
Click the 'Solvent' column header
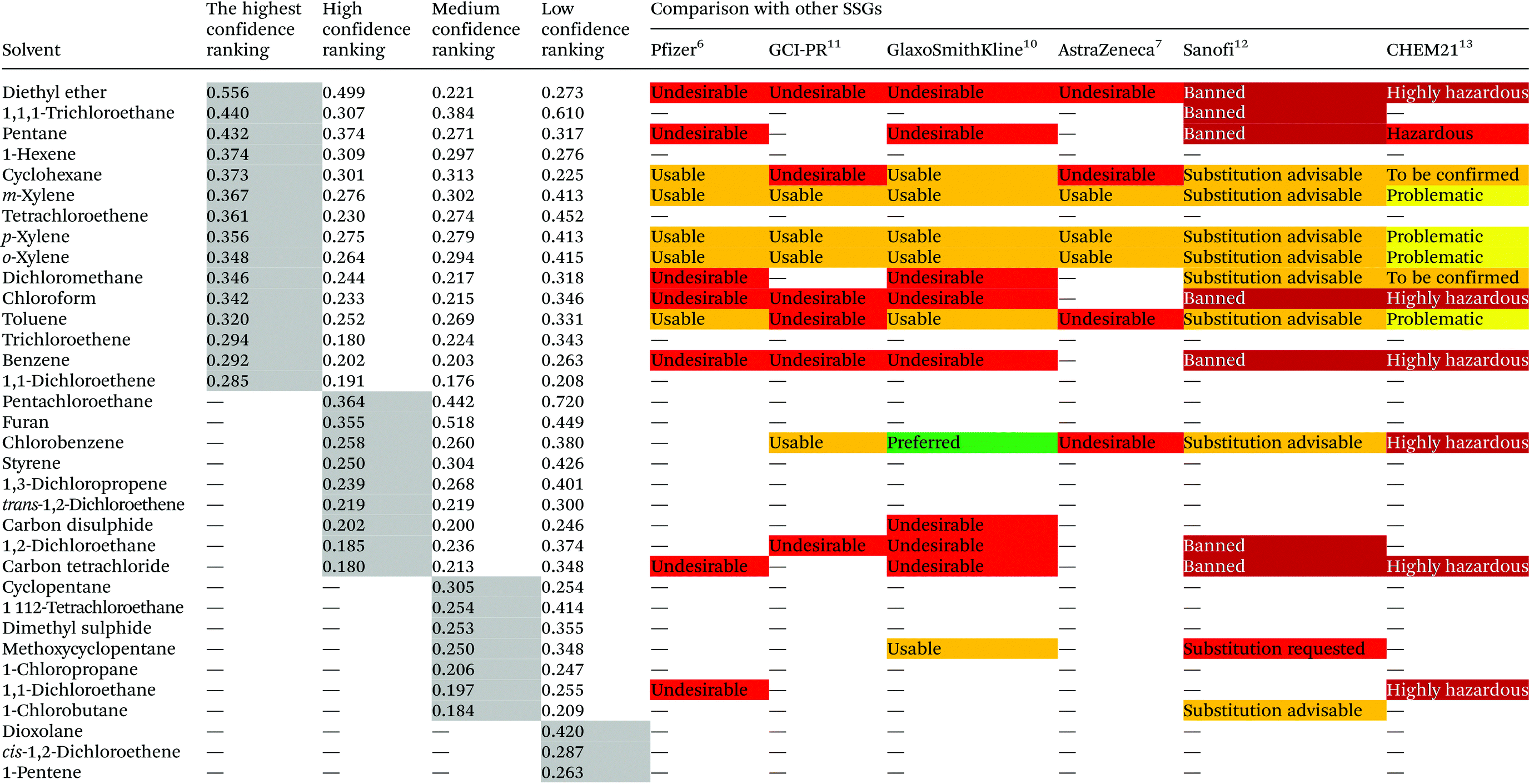[x=31, y=50]
